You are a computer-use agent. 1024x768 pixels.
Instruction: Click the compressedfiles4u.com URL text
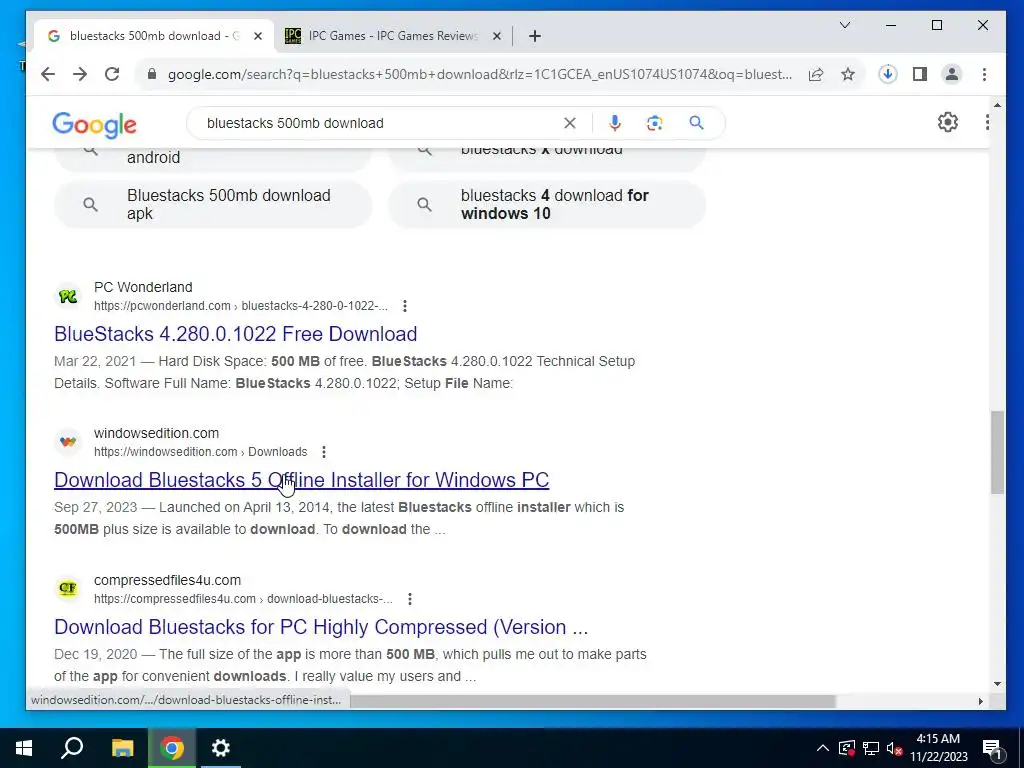(x=243, y=599)
